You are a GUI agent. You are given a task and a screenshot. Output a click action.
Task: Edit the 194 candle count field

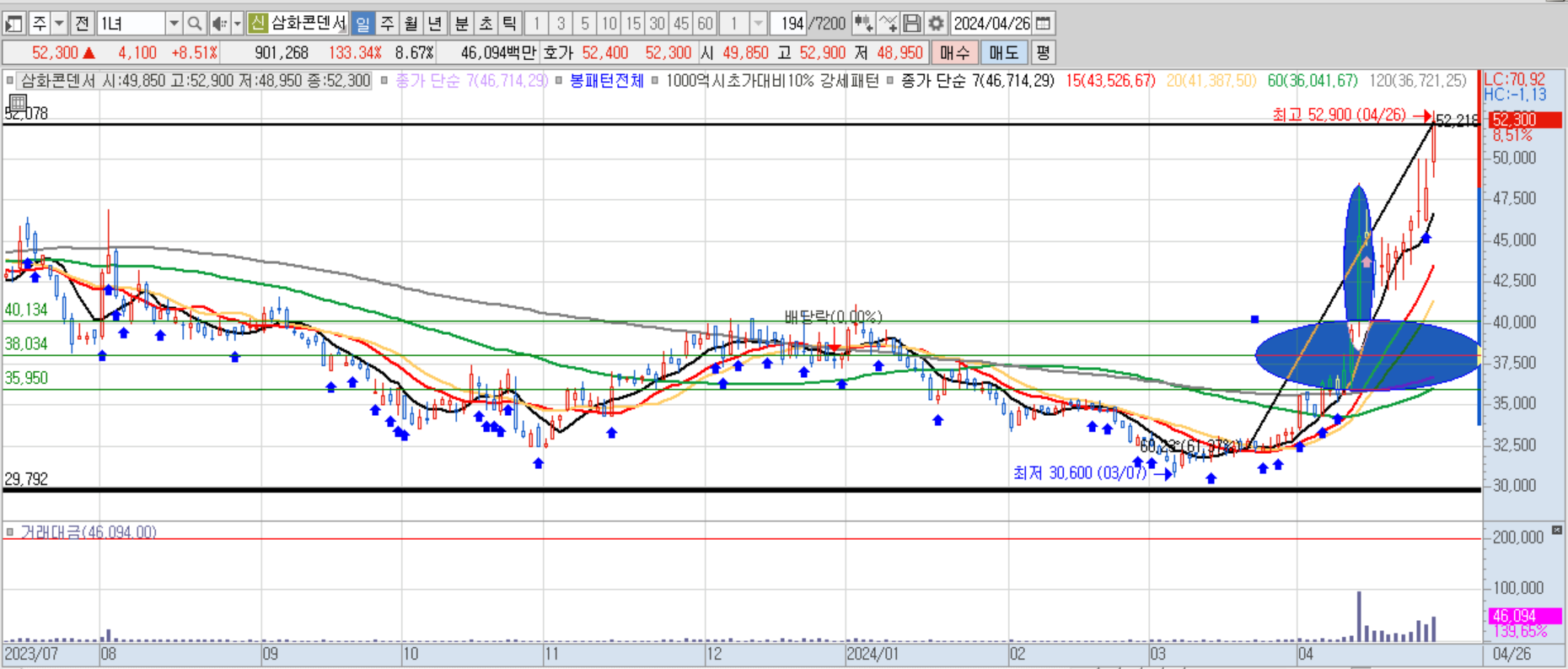788,24
